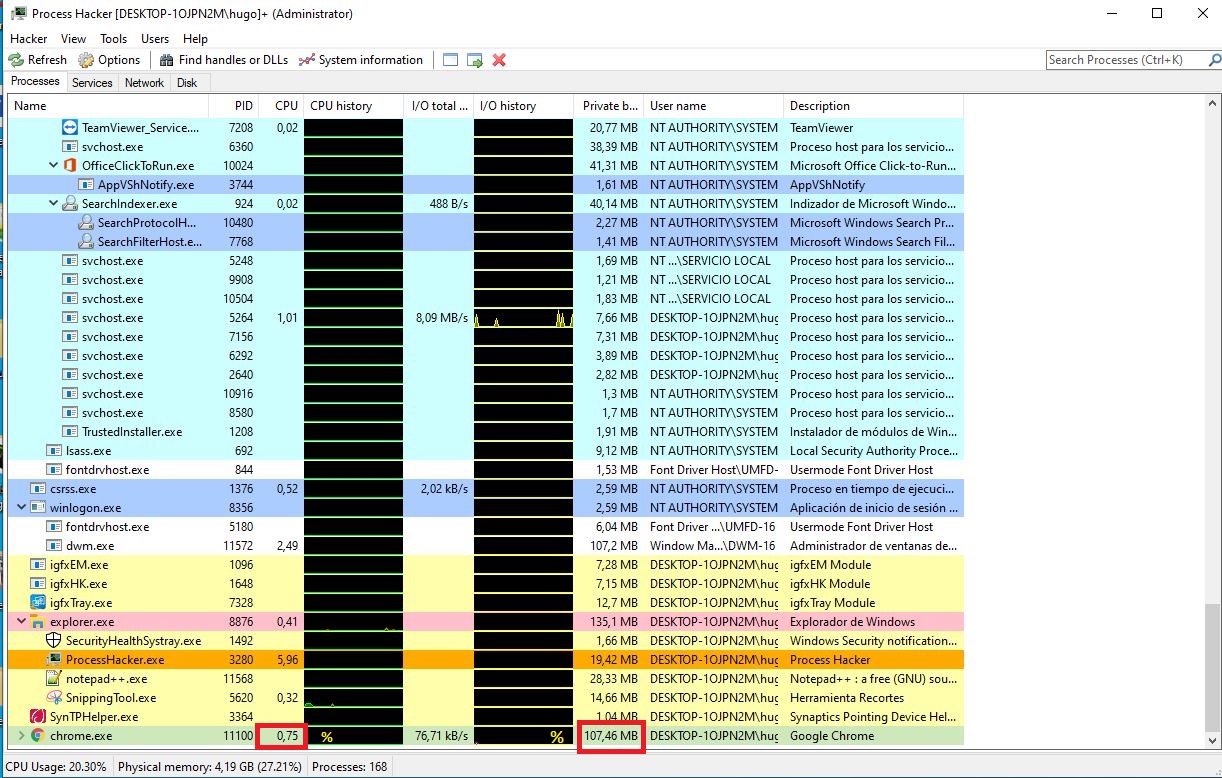Click the igfxEM.exe icon
The width and height of the screenshot is (1222, 778).
[38, 565]
